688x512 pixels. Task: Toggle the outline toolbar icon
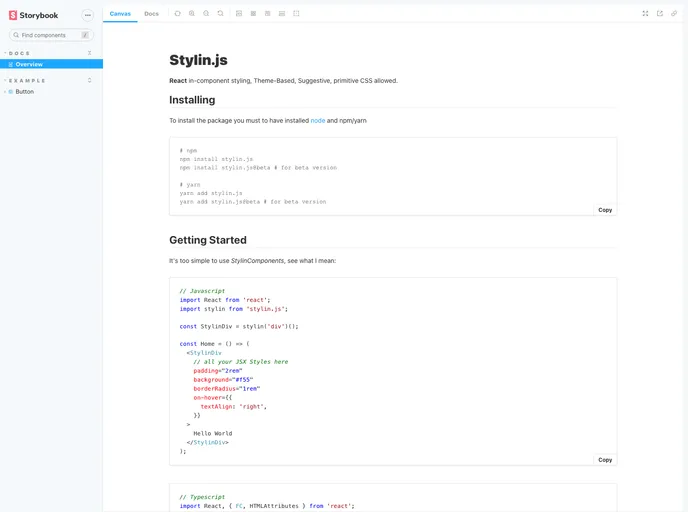point(296,14)
